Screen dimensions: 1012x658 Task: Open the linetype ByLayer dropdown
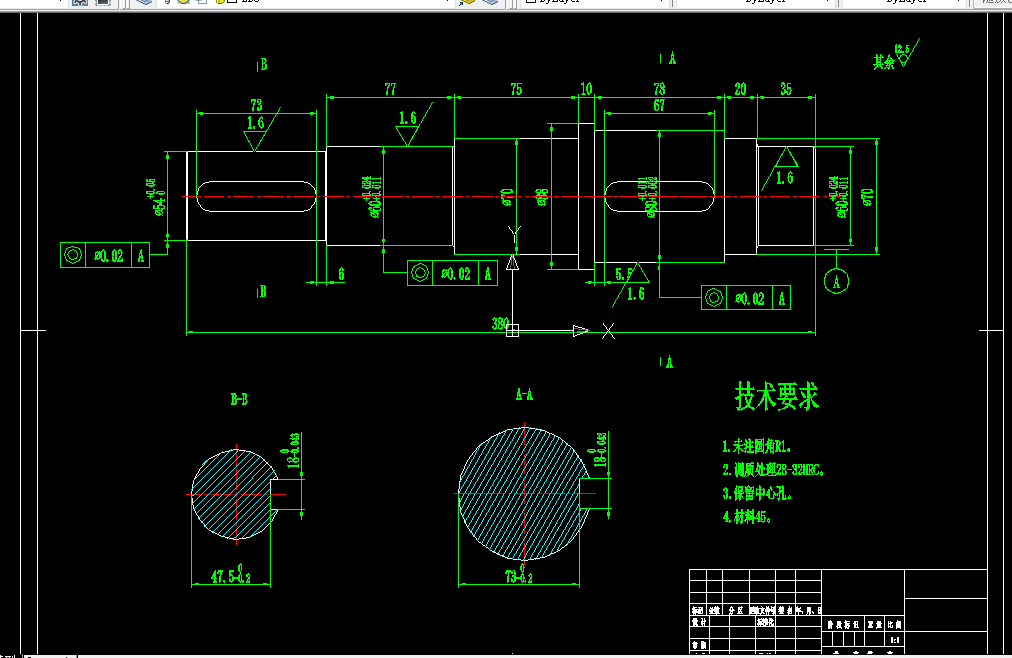(825, 4)
